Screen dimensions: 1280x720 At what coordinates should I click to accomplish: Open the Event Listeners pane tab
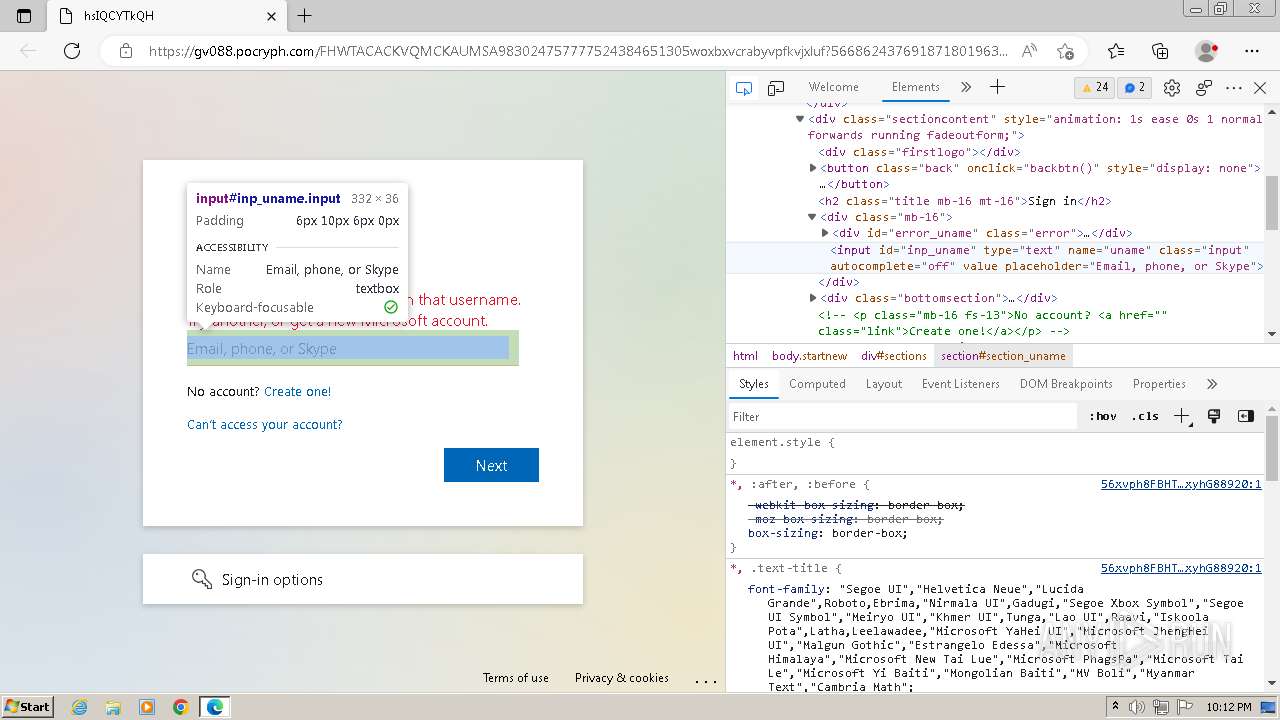pyautogui.click(x=961, y=384)
